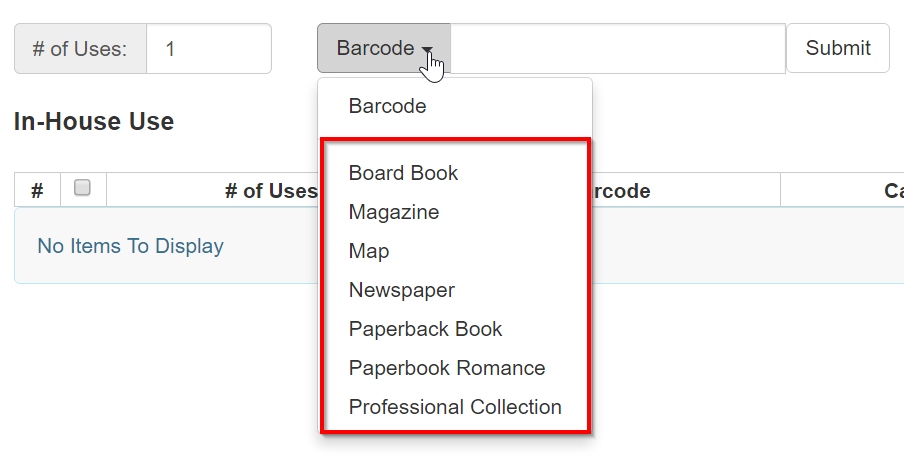
Task: Submit the in-house use entry
Action: click(838, 48)
